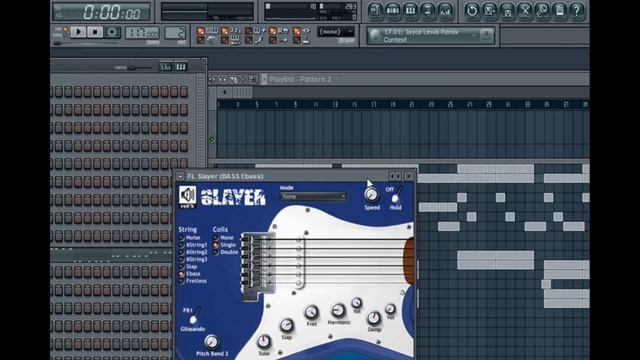
Task: Open the snap dropdown showing (none)
Action: click(x=336, y=32)
